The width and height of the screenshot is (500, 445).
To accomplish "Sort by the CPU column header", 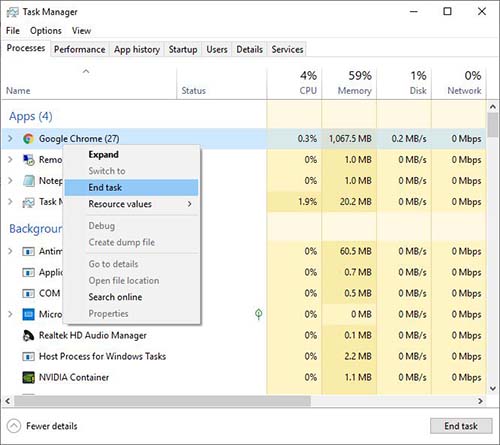I will tap(294, 83).
